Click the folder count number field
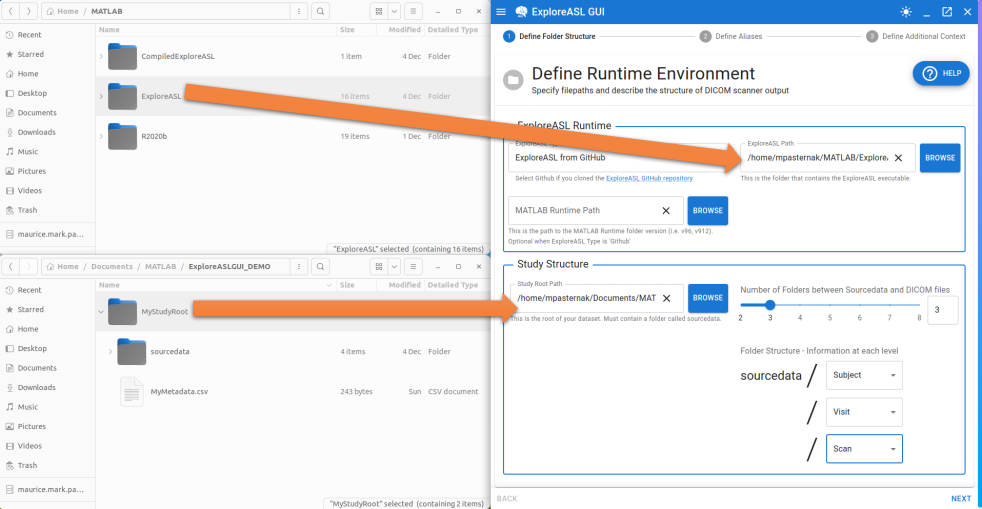Image resolution: width=982 pixels, height=509 pixels. tap(943, 310)
